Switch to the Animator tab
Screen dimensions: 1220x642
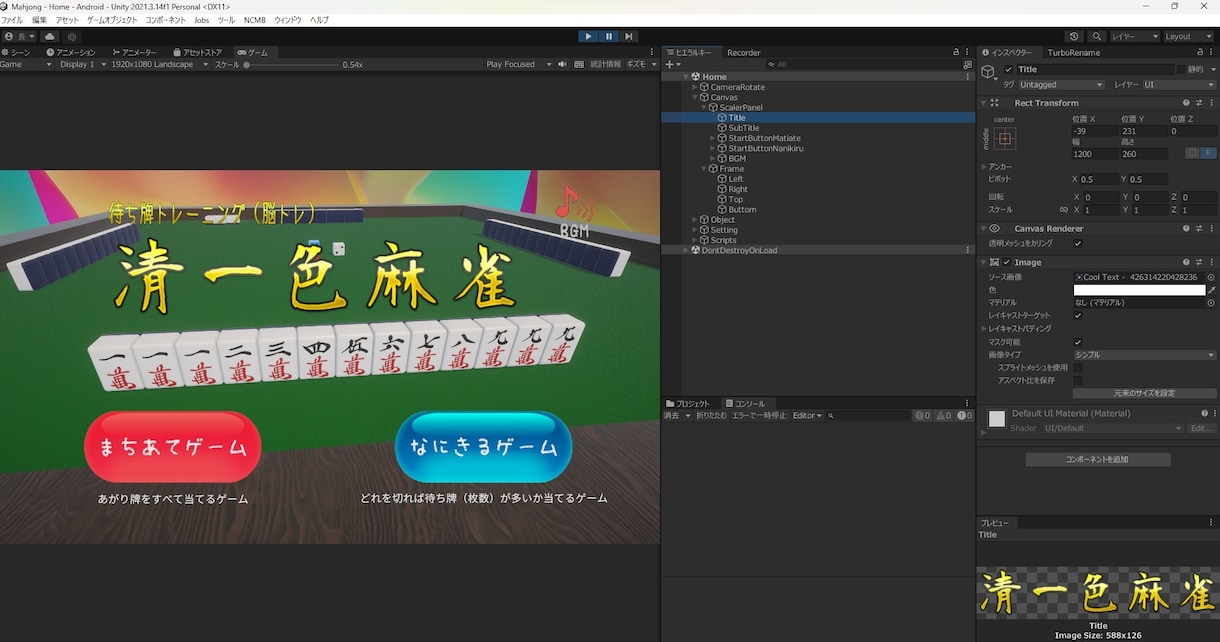tap(135, 52)
